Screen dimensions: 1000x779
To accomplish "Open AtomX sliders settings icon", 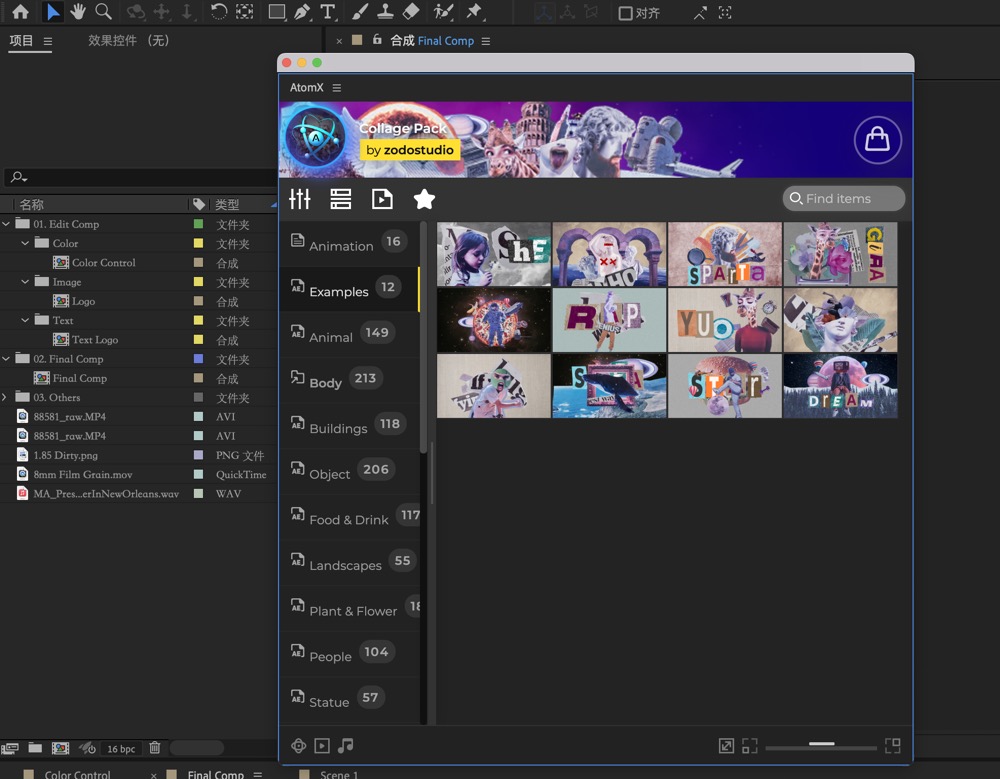I will tap(300, 199).
